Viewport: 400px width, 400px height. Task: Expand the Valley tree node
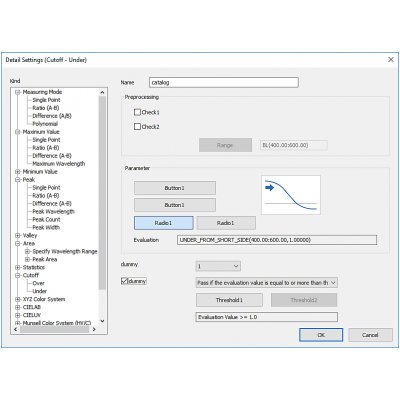[18, 235]
